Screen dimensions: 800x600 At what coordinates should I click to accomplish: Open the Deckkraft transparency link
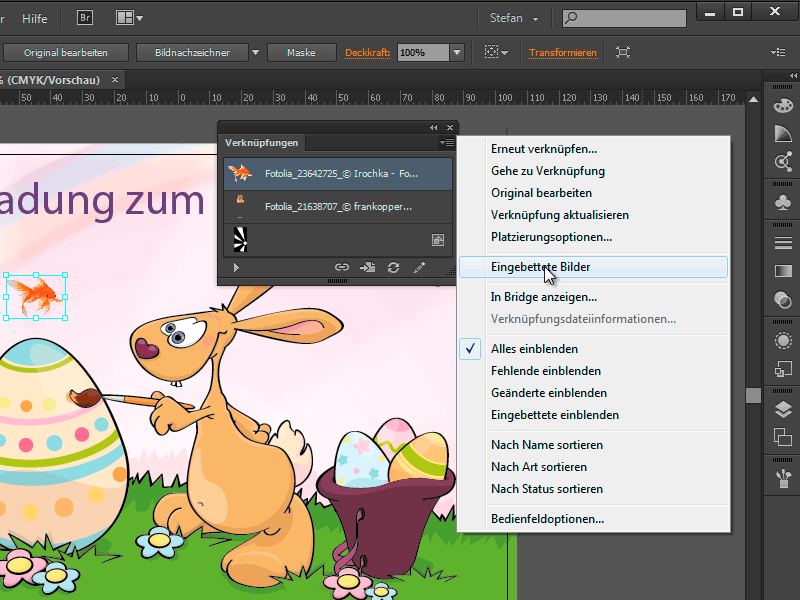click(367, 53)
